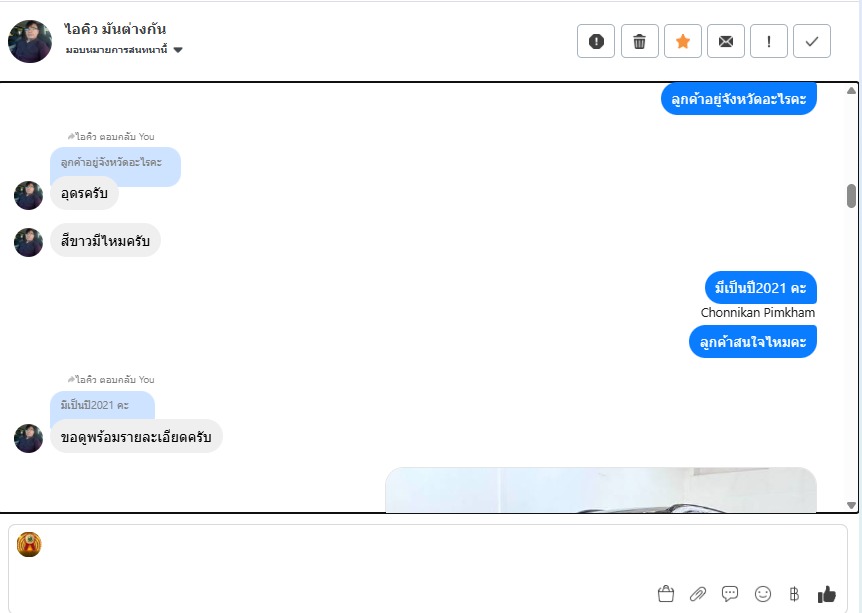Delete conversation using the trash icon
Viewport: 862px width, 613px height.
click(x=639, y=41)
